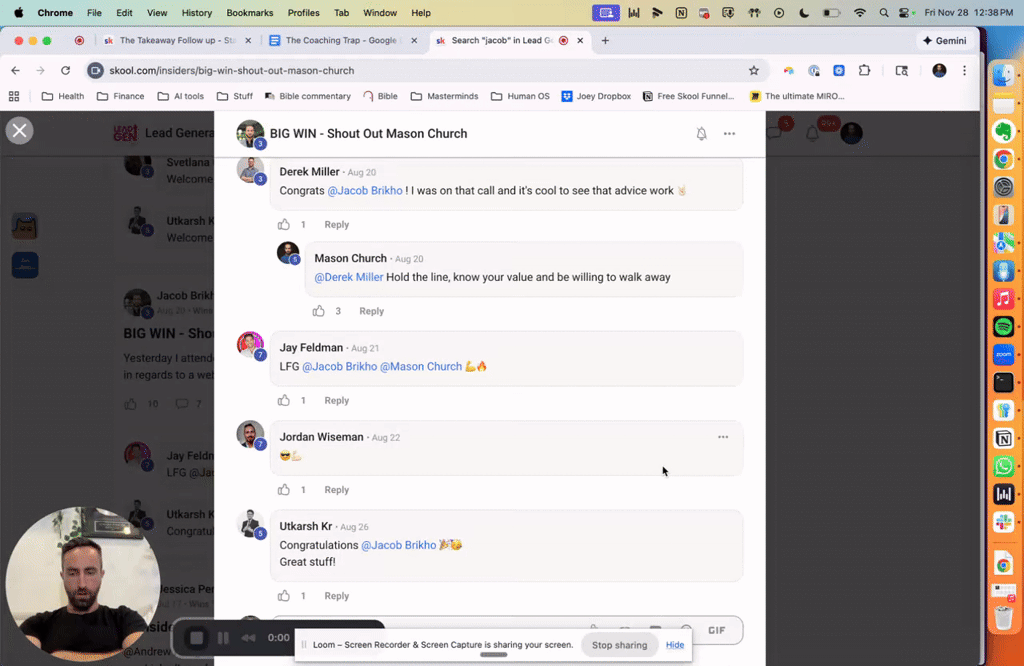The height and width of the screenshot is (666, 1024).
Task: Like Jordan Wiseman's comment
Action: tap(283, 490)
